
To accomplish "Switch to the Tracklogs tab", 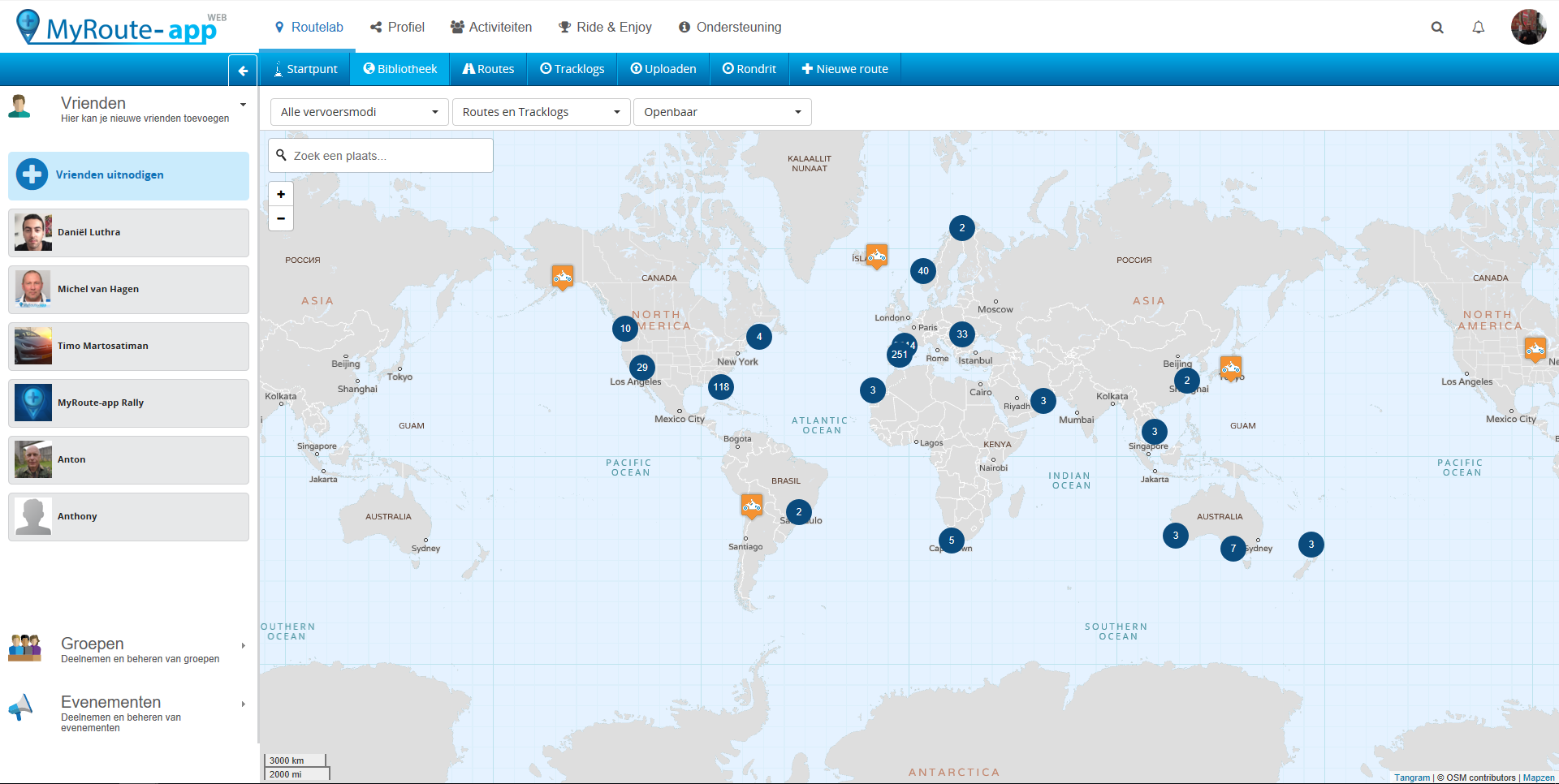I will [x=572, y=69].
